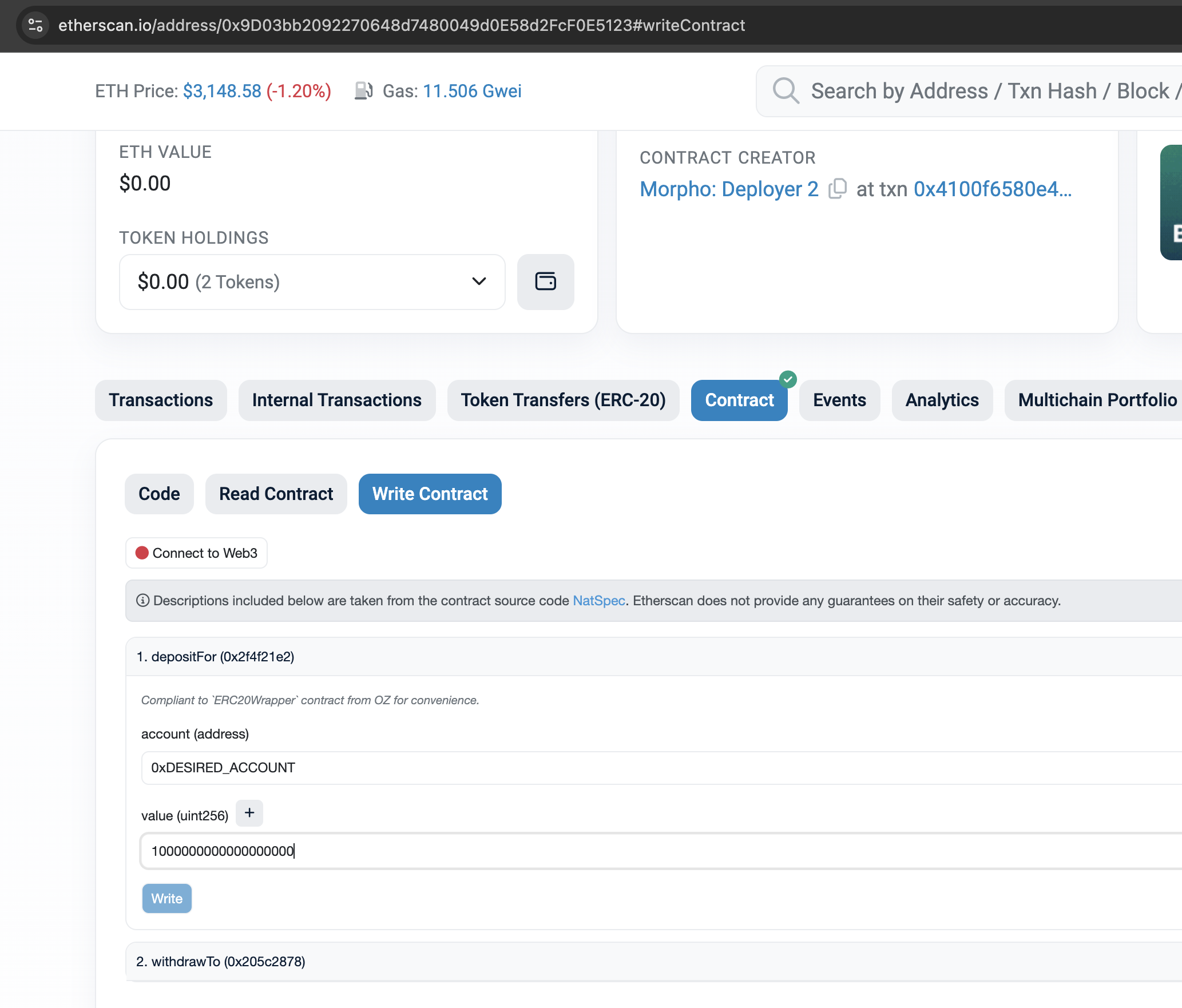This screenshot has width=1182, height=1008.
Task: Click the Write button under depositFor
Action: click(x=166, y=898)
